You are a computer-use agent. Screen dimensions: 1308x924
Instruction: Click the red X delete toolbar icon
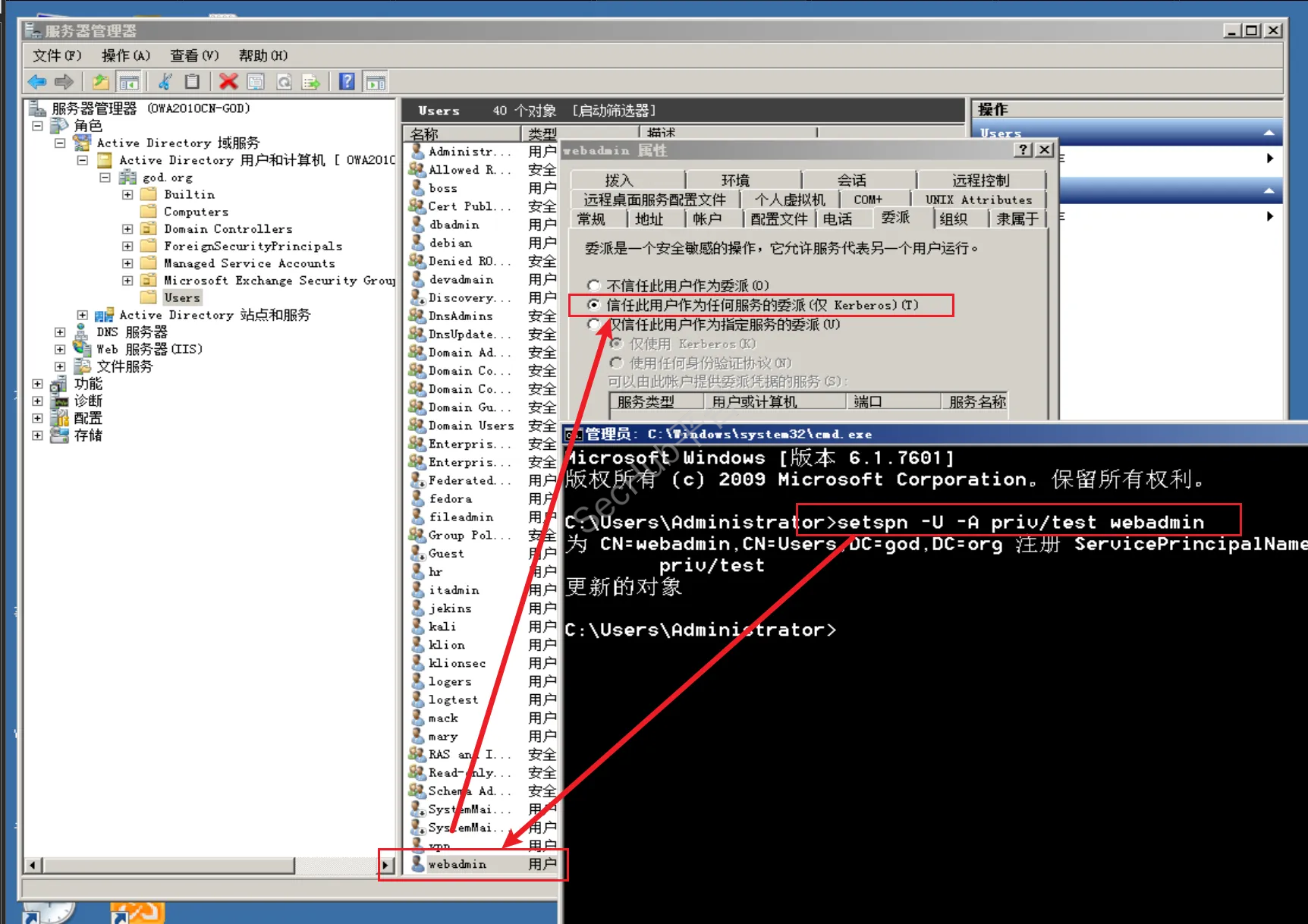tap(228, 82)
